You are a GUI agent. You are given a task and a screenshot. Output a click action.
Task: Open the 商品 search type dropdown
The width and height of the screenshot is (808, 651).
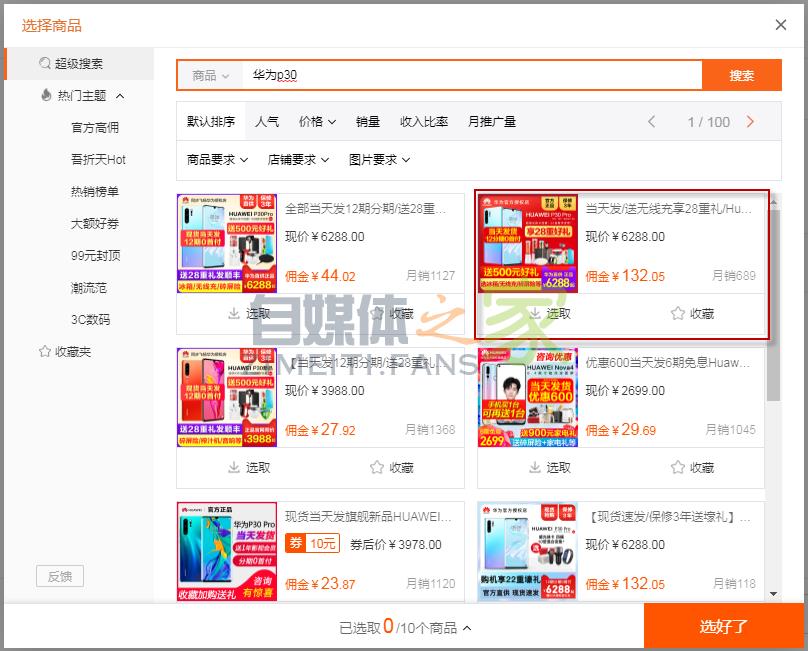210,76
